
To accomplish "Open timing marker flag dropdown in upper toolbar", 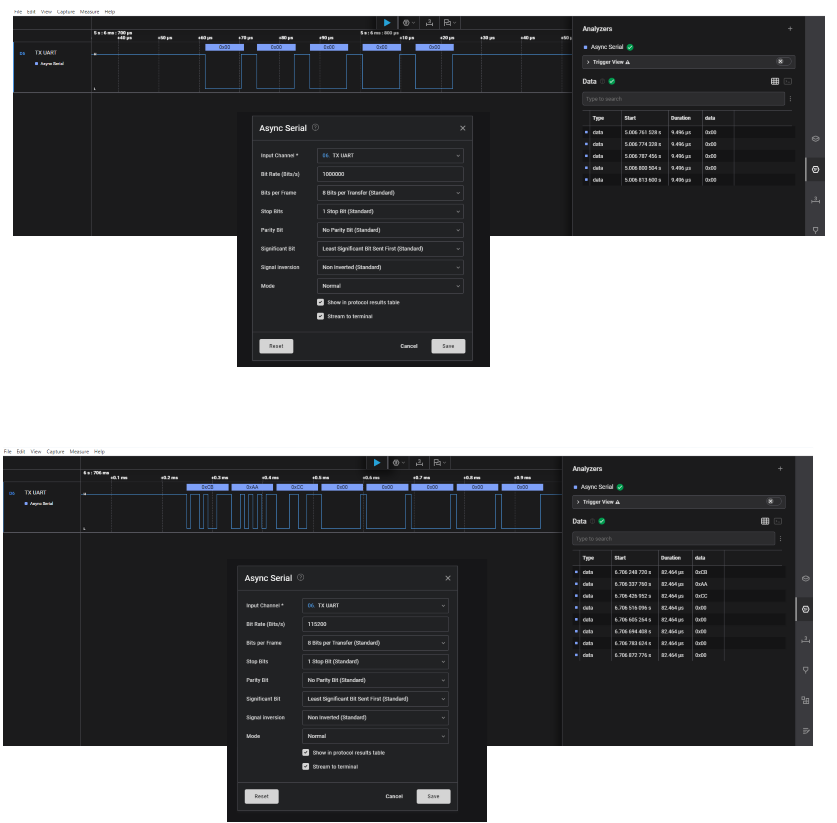I will click(x=449, y=23).
